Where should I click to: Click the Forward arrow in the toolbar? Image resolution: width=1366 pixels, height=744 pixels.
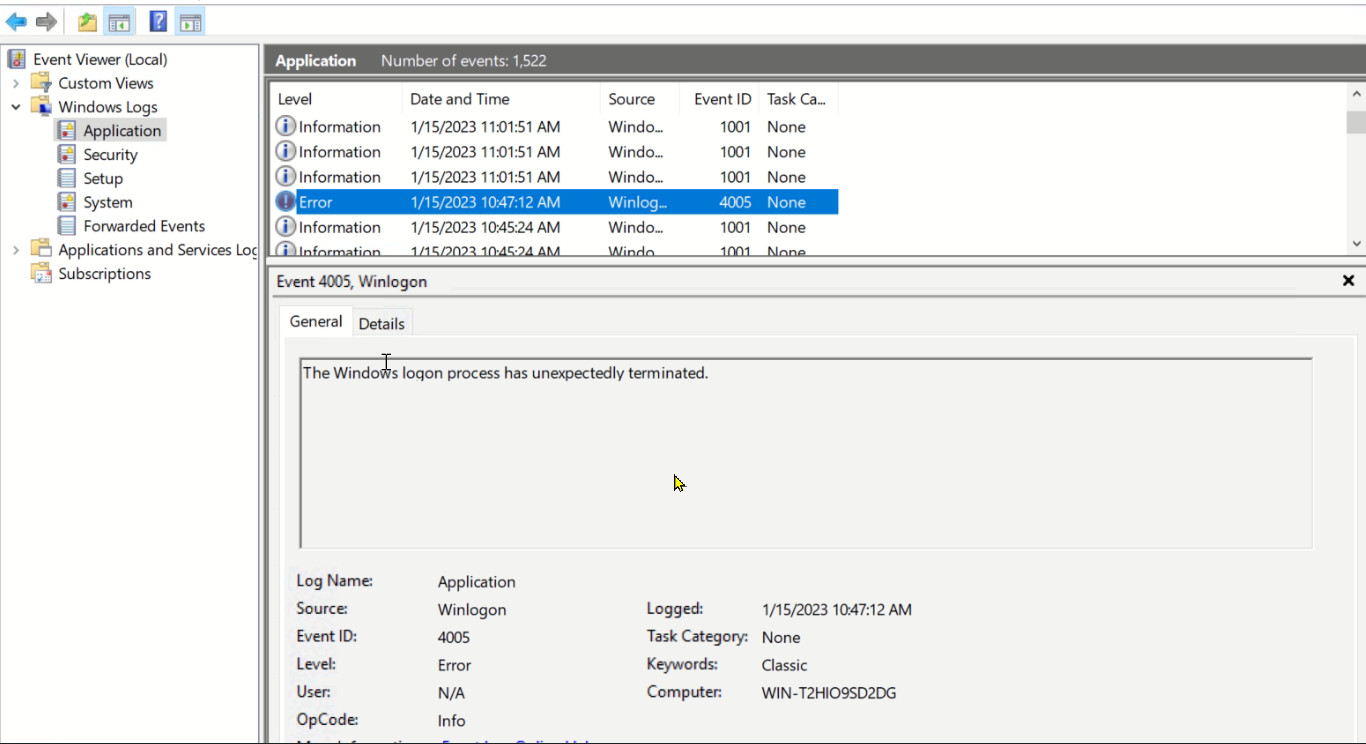pyautogui.click(x=46, y=21)
